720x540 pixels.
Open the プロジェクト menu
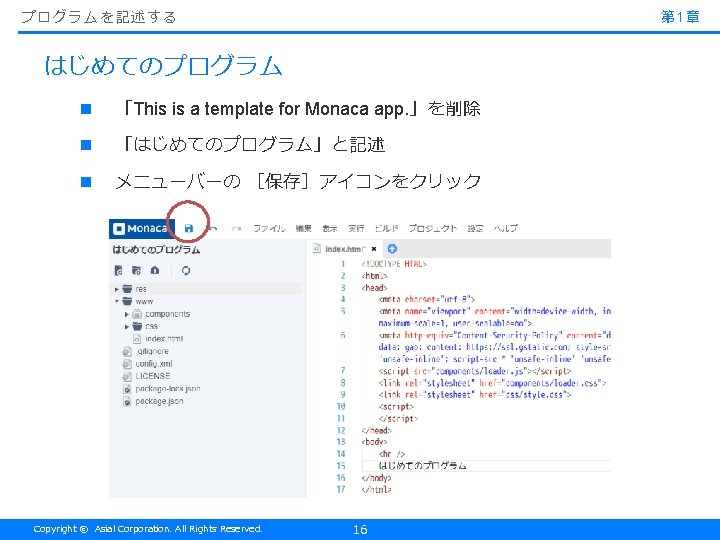(x=433, y=228)
